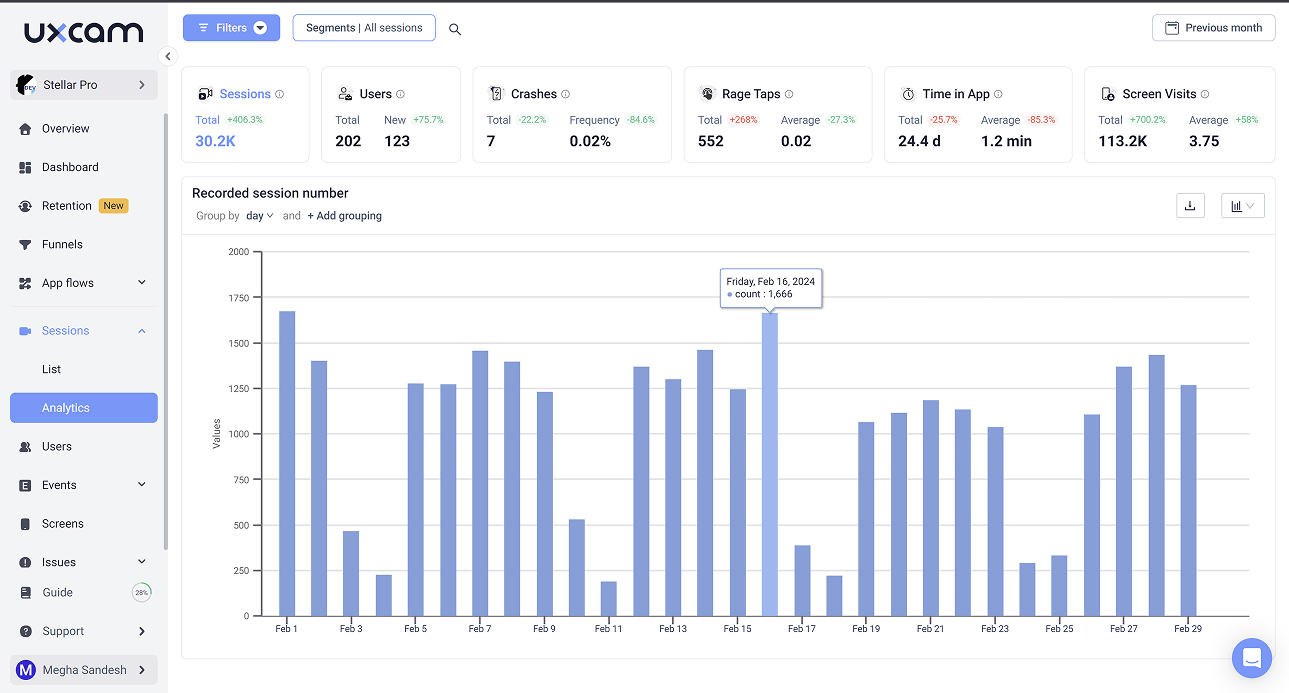Collapse the Sessions sidebar section
Screen dimensions: 1289x693
(x=141, y=331)
